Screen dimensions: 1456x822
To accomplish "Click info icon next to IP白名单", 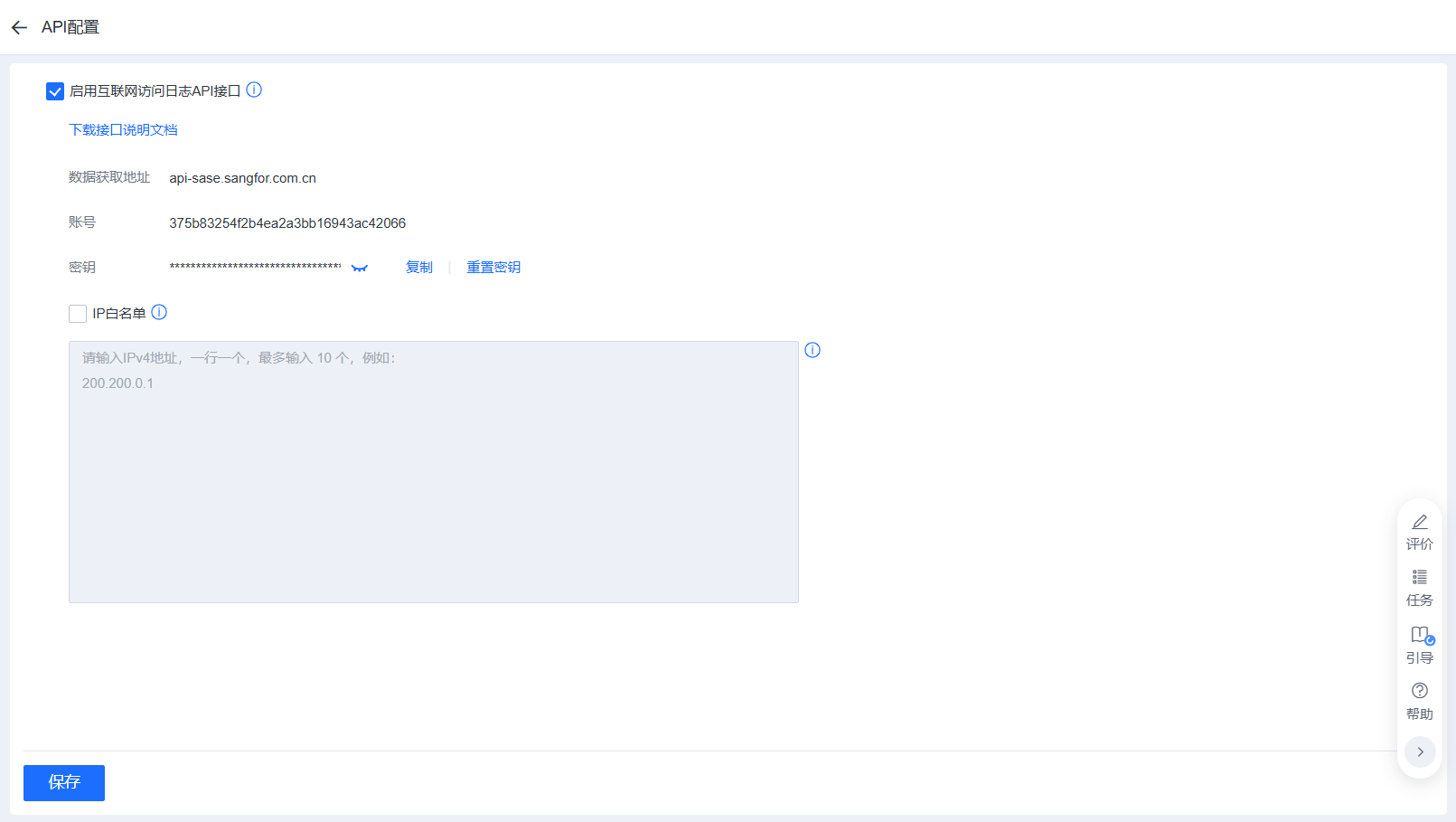I will [x=159, y=312].
